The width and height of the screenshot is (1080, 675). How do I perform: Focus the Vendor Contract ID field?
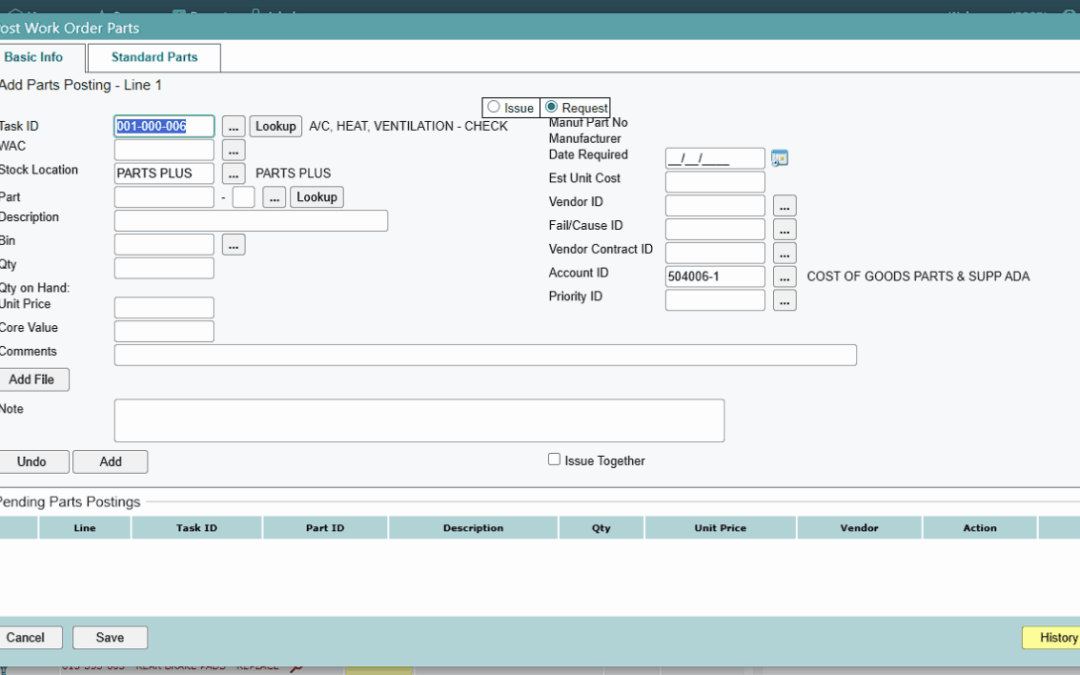(715, 253)
